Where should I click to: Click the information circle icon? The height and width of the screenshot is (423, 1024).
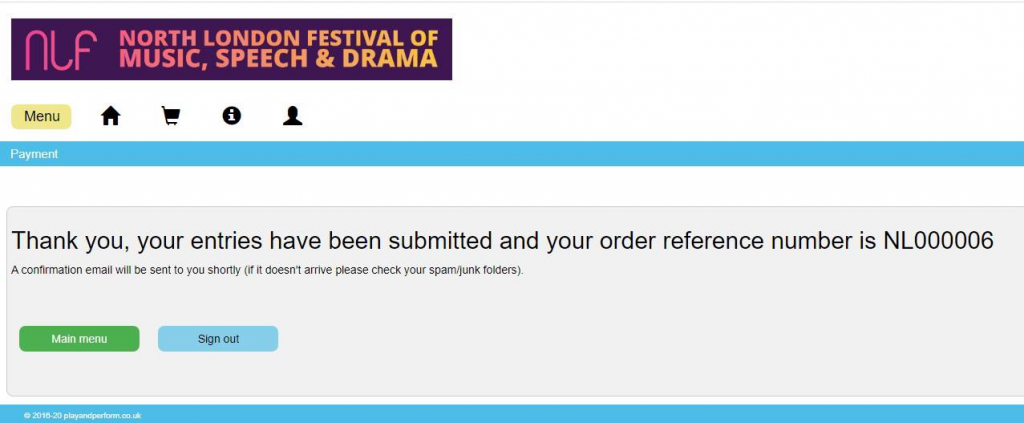pos(231,116)
